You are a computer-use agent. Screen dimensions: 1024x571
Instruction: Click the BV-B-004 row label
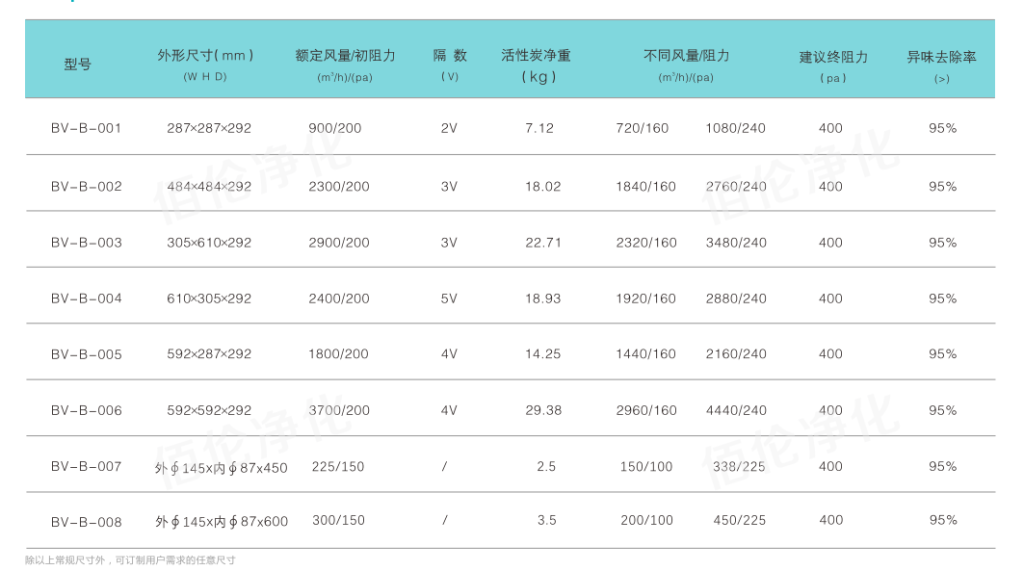(x=86, y=298)
